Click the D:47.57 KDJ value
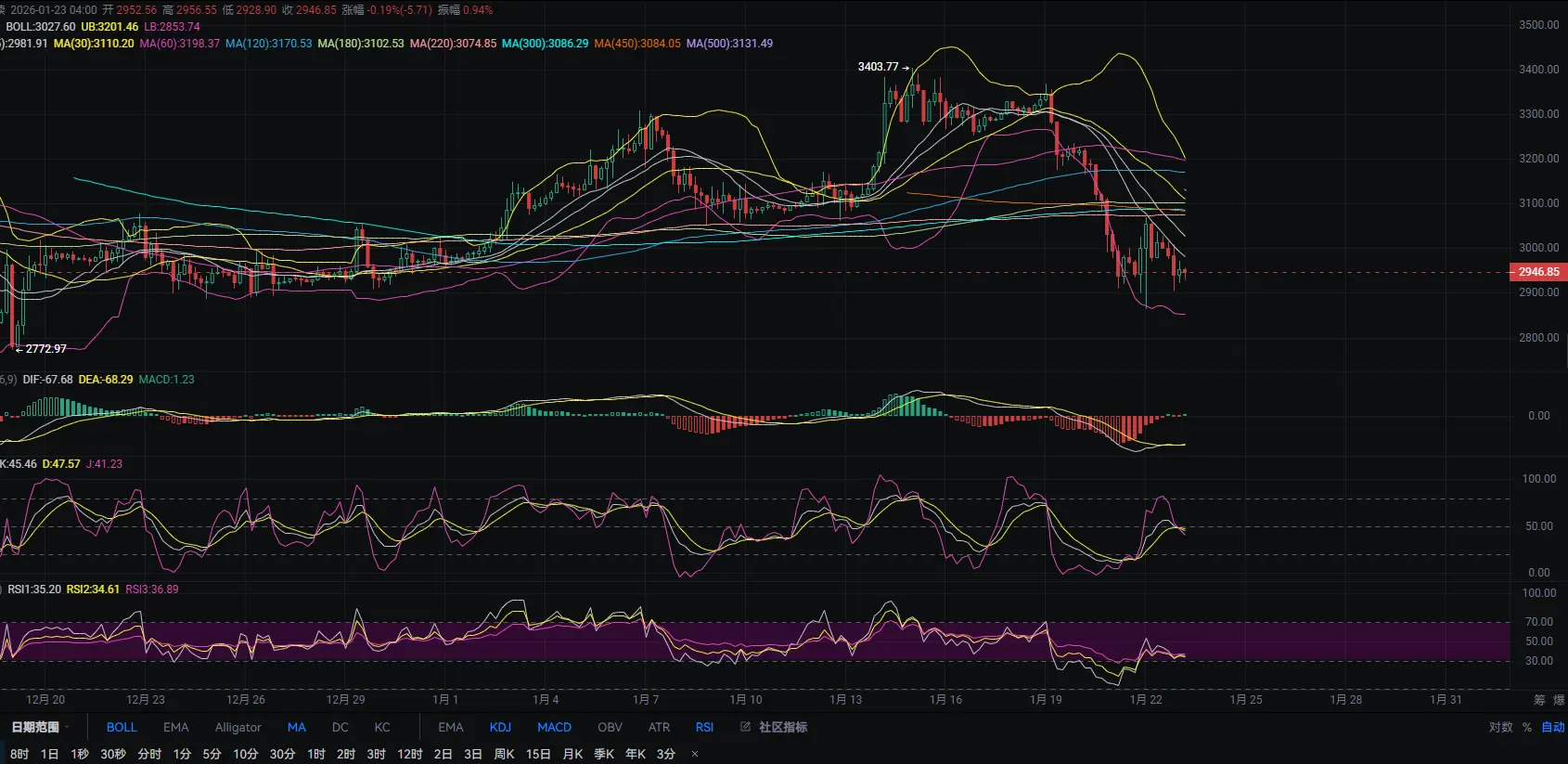The image size is (1568, 764). [61, 464]
